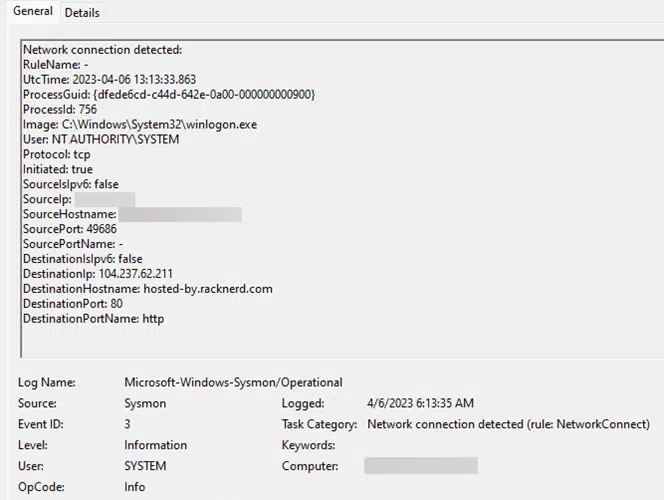Select the 'RuleName: -' line
This screenshot has width=664, height=500.
pos(55,65)
